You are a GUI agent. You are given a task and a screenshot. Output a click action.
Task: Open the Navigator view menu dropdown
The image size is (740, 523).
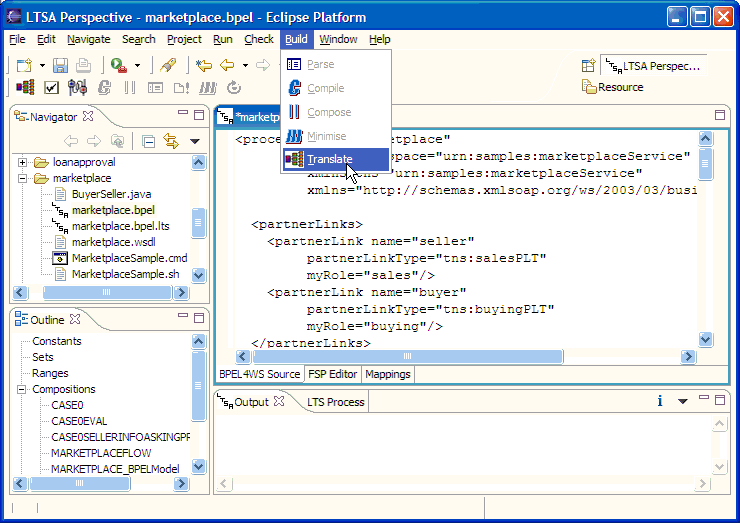(194, 142)
